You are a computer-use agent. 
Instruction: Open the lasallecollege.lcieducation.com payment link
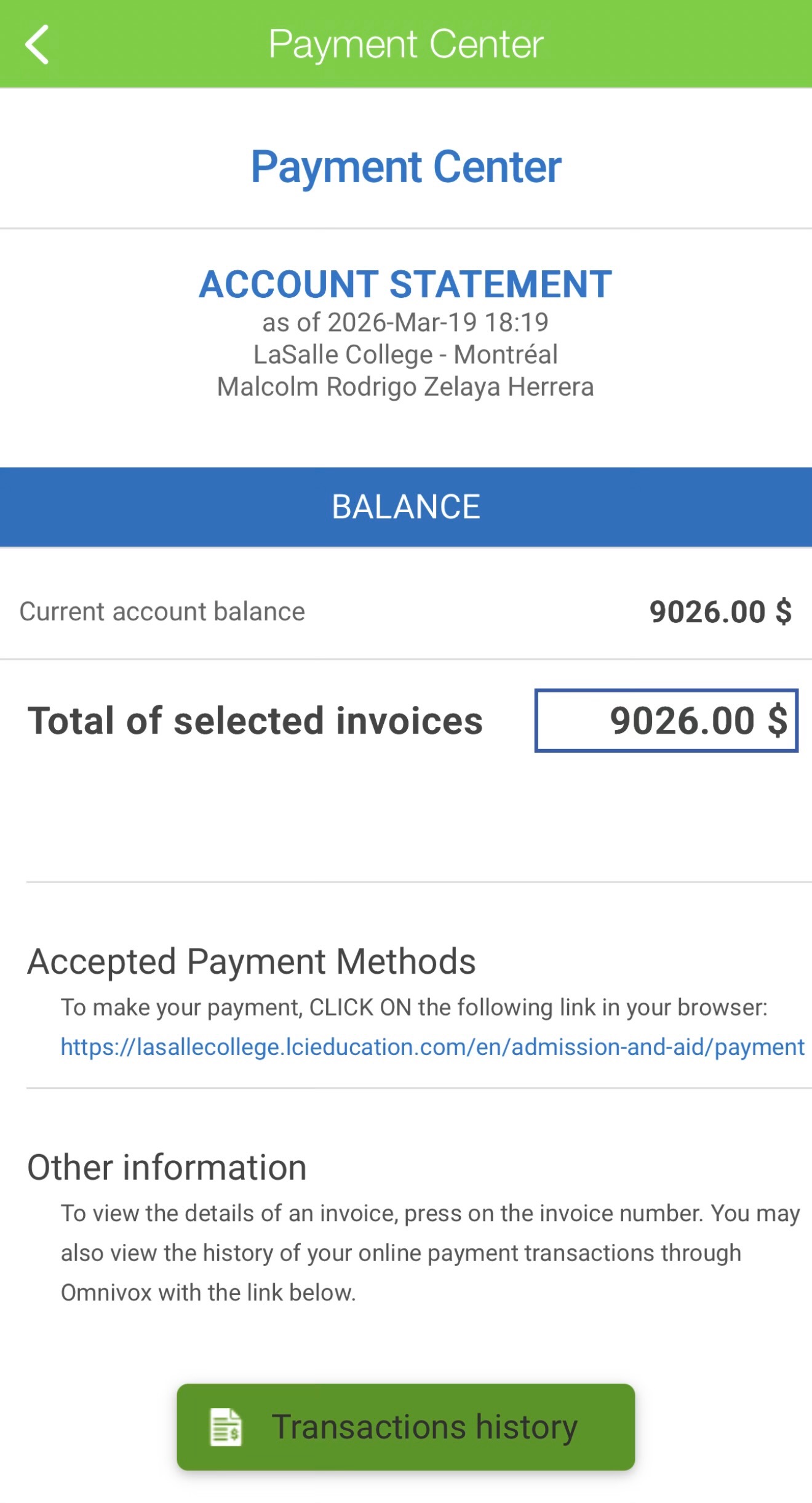[x=432, y=1047]
